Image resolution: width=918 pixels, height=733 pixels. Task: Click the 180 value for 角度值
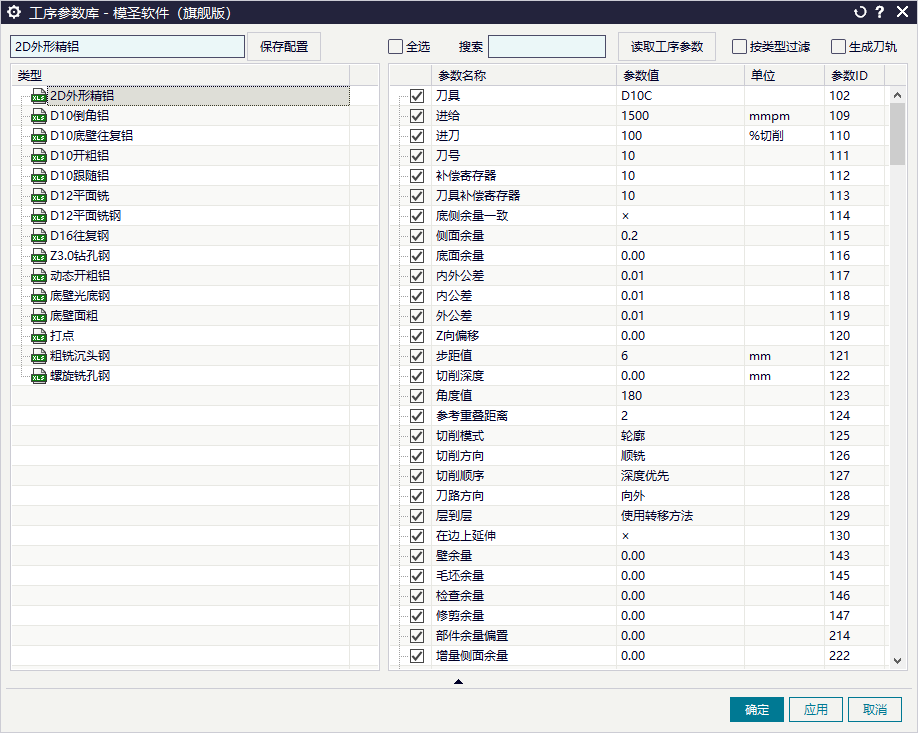coord(631,396)
